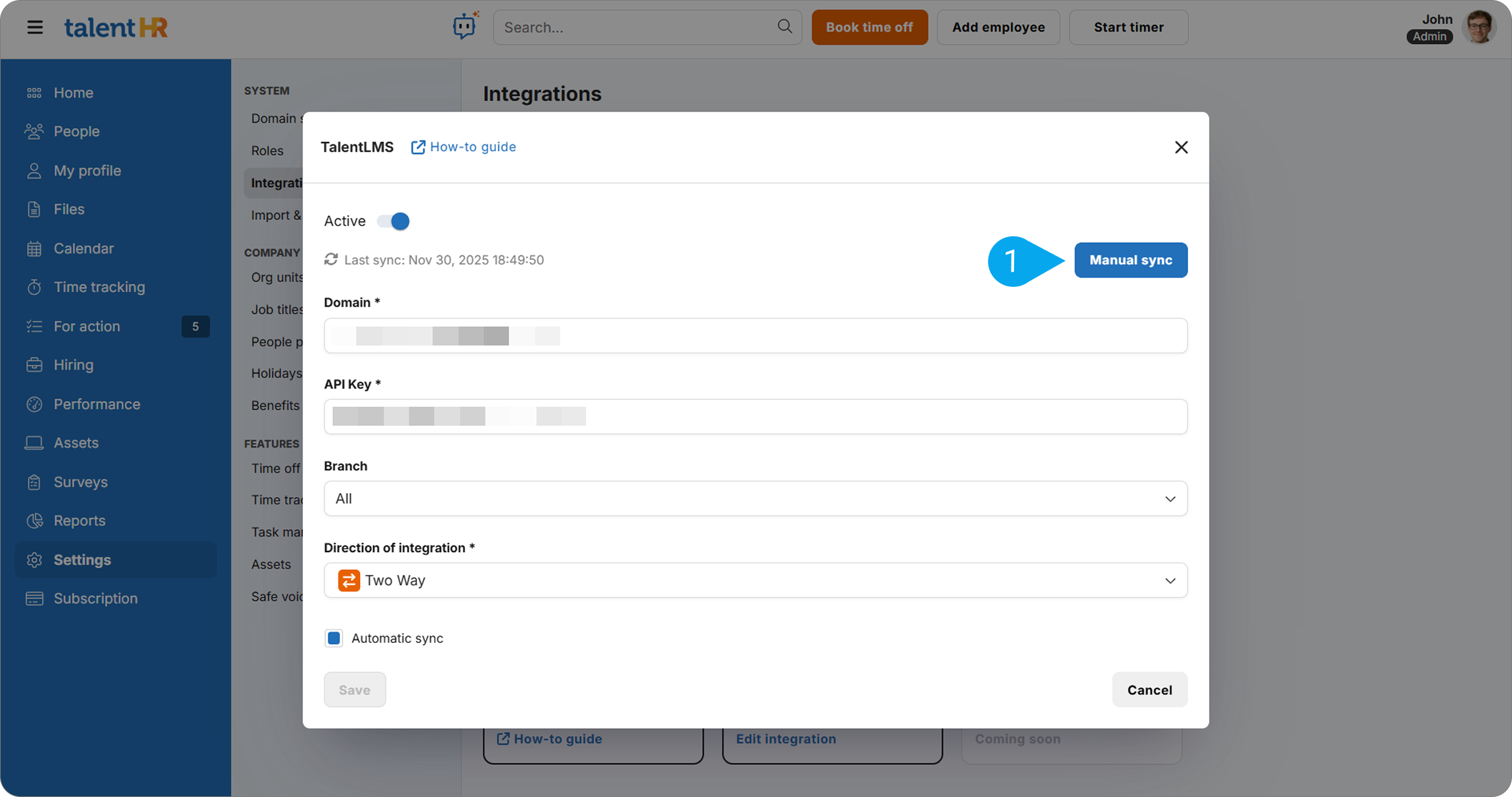Click the hamburger menu icon
1512x797 pixels.
(35, 28)
